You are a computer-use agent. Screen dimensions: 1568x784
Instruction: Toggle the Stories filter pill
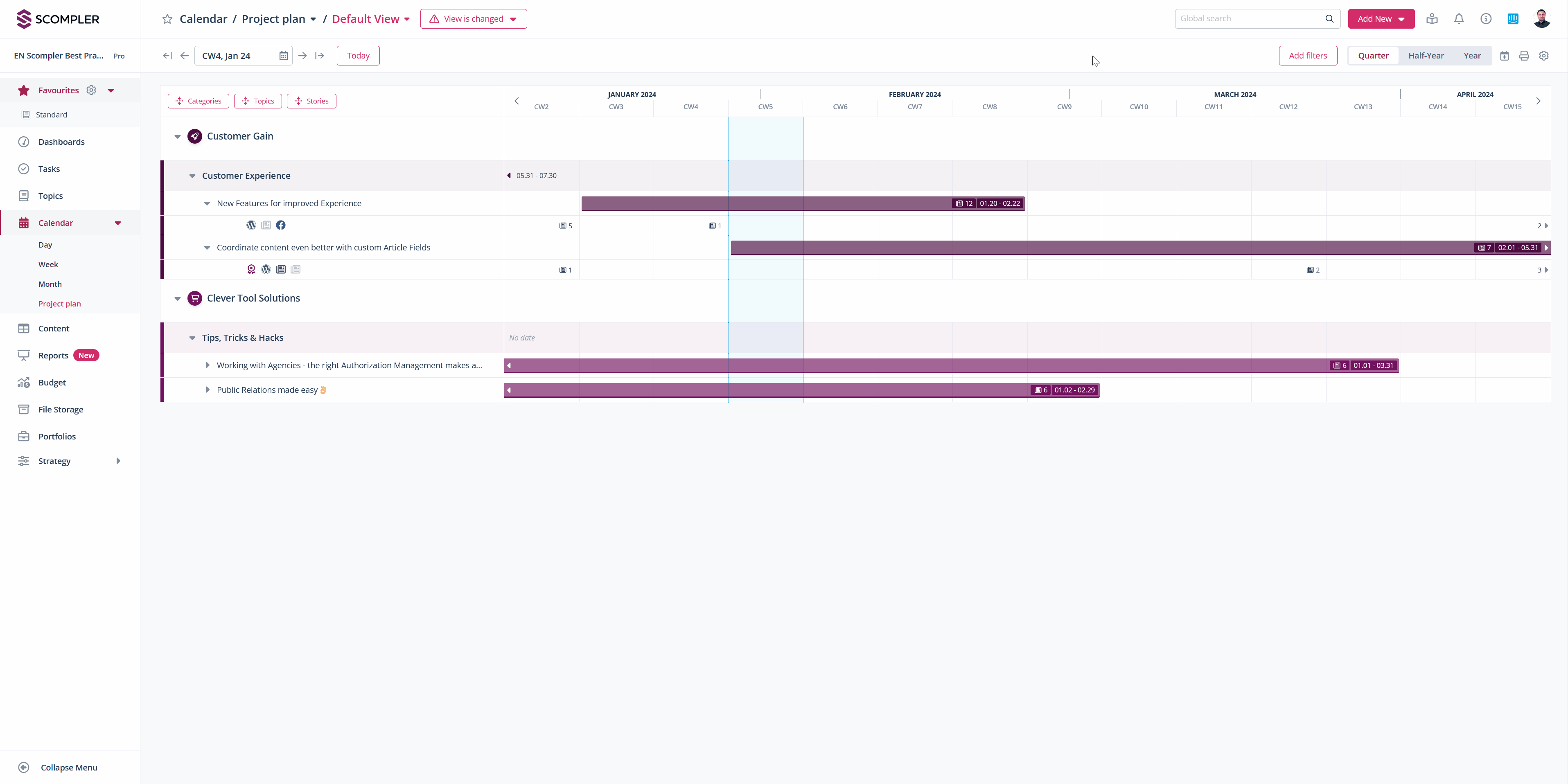coord(311,100)
